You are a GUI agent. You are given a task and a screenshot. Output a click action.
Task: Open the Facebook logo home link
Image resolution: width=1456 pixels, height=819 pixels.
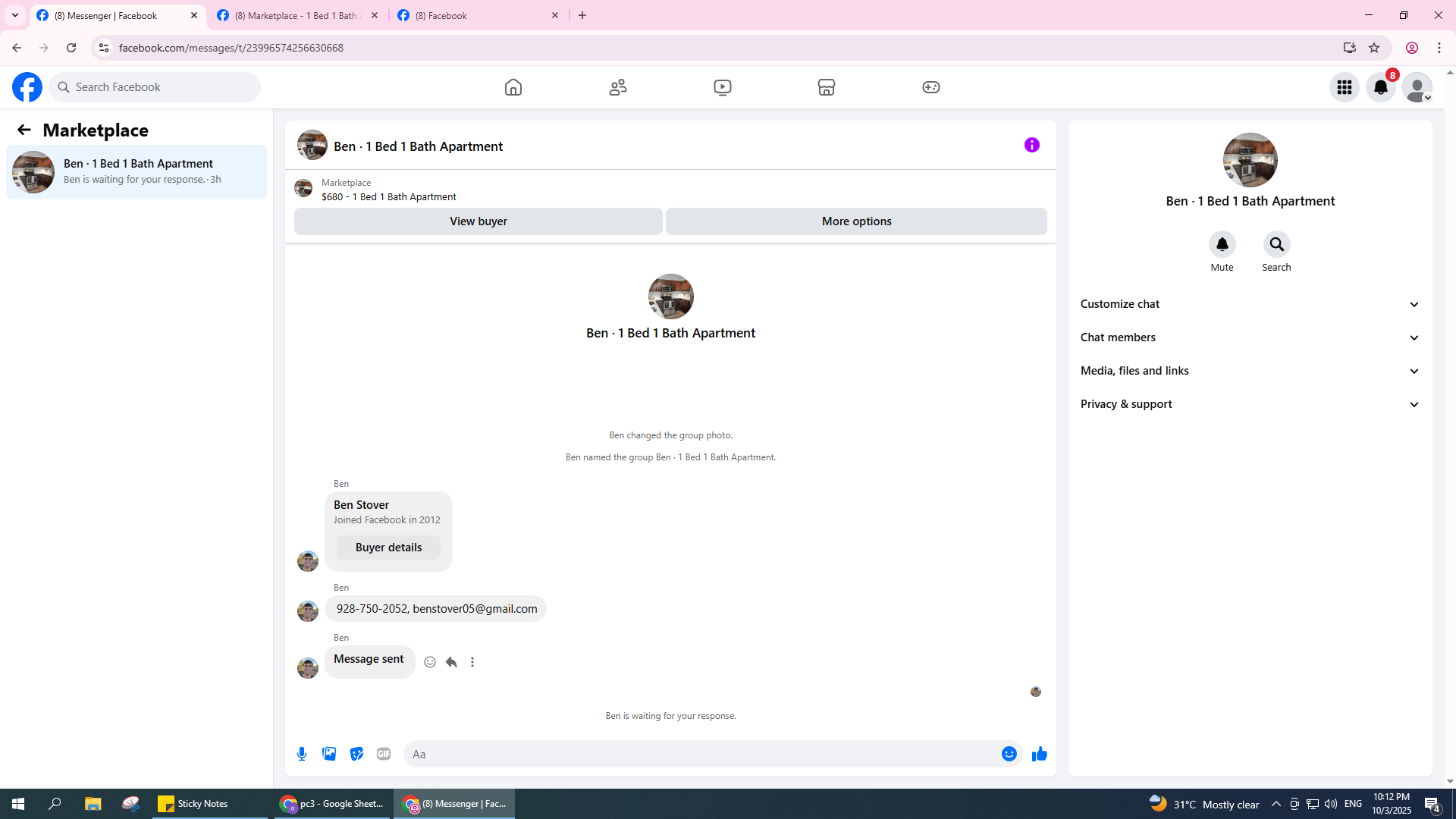pos(27,87)
